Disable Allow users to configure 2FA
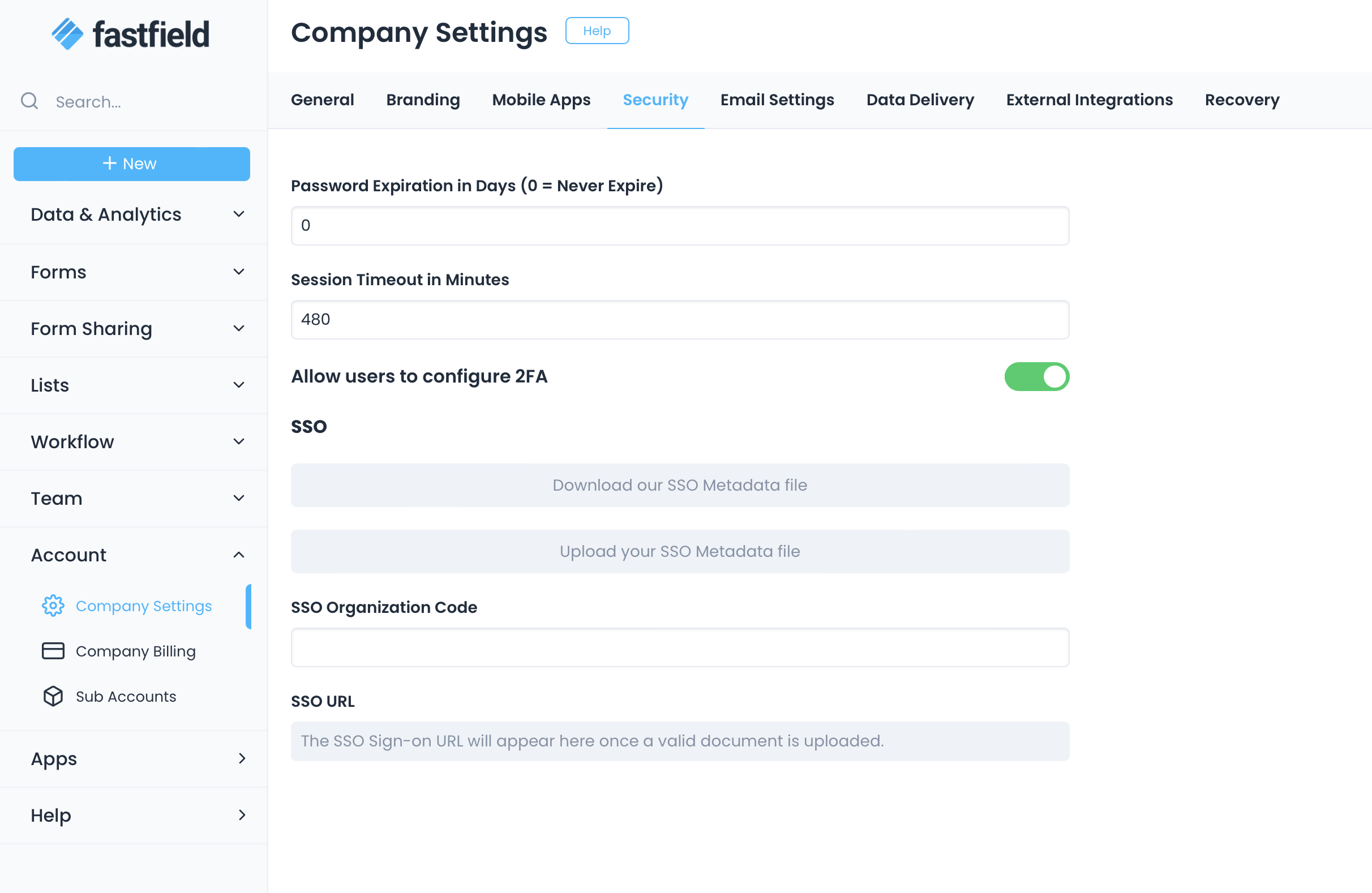The height and width of the screenshot is (893, 1372). pos(1036,376)
